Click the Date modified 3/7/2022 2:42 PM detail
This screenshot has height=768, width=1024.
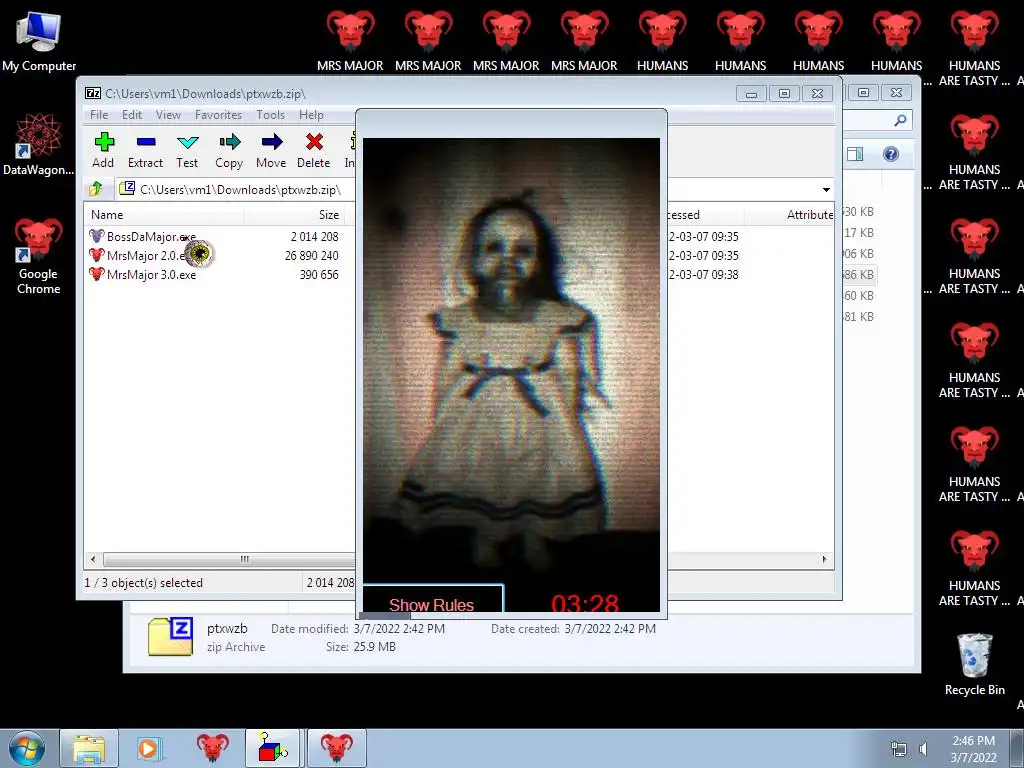358,629
